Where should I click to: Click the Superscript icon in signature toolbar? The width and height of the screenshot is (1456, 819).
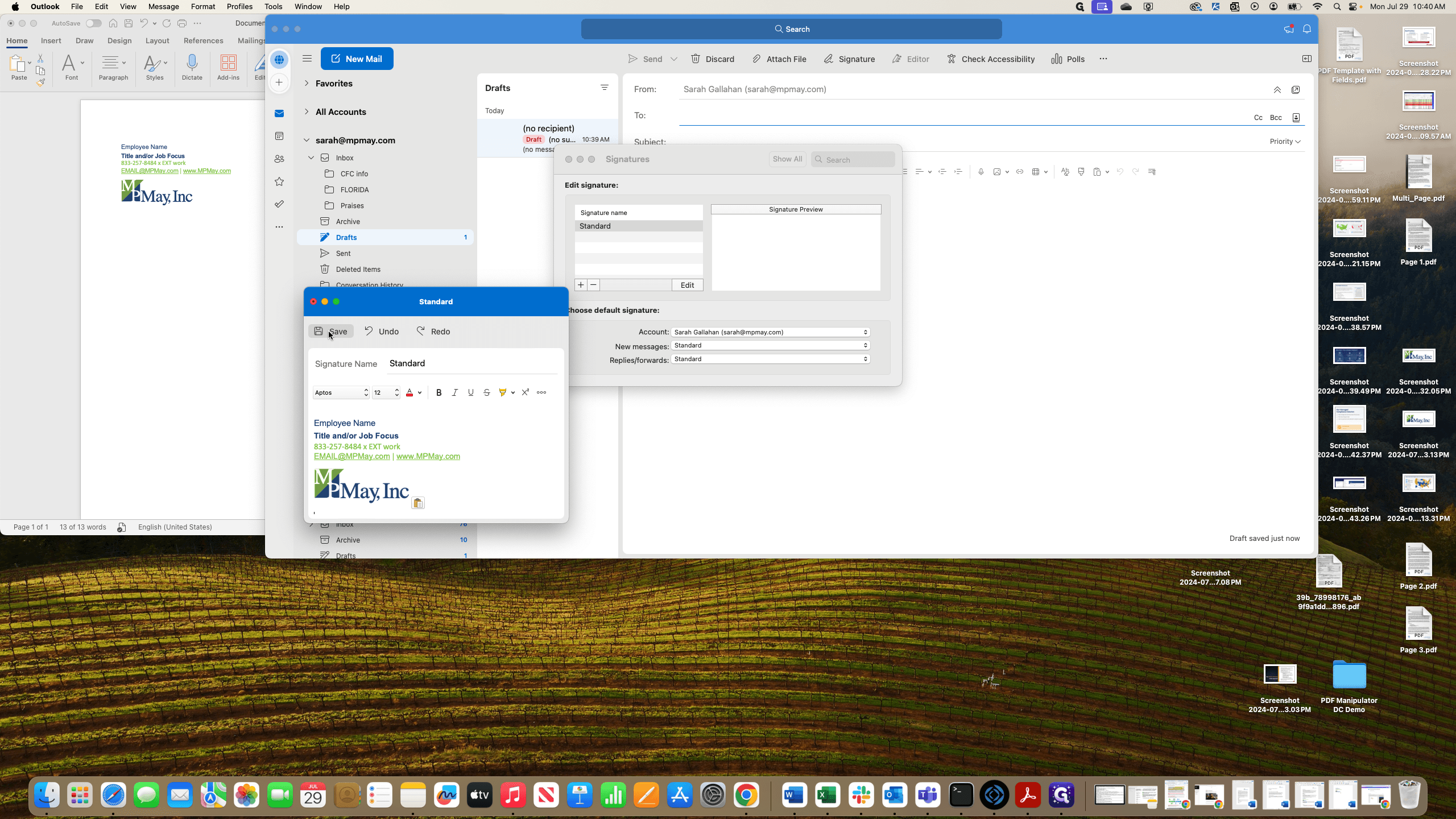click(x=526, y=392)
